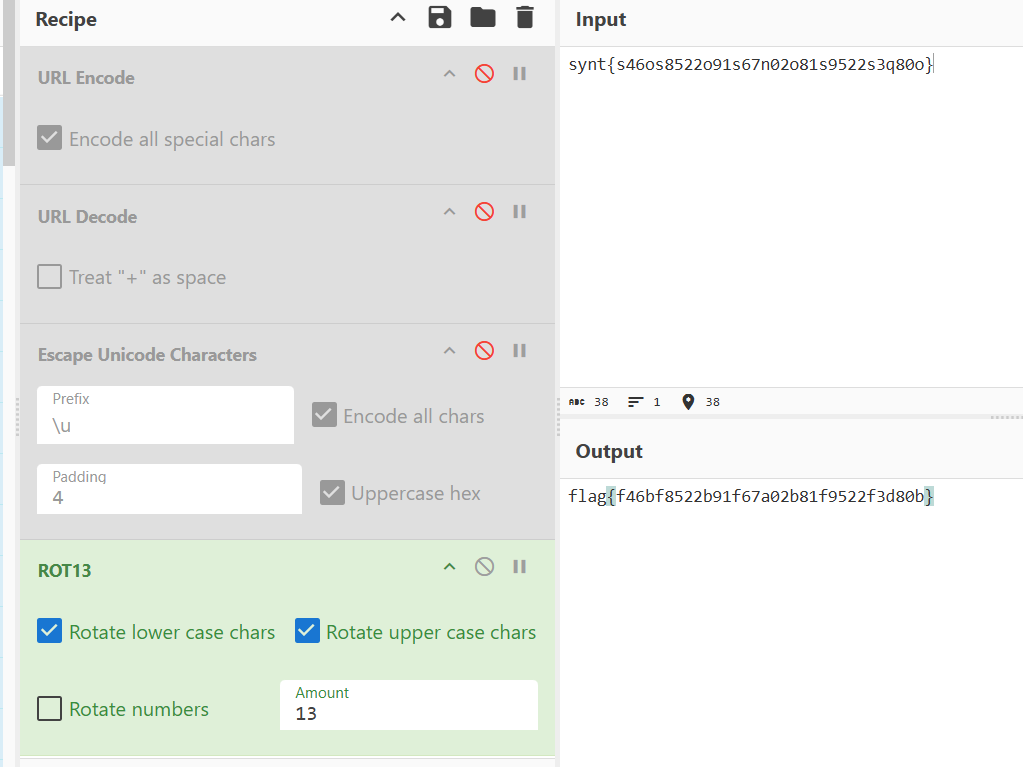Check Treat "+" as space
This screenshot has height=767, width=1023.
[x=50, y=277]
